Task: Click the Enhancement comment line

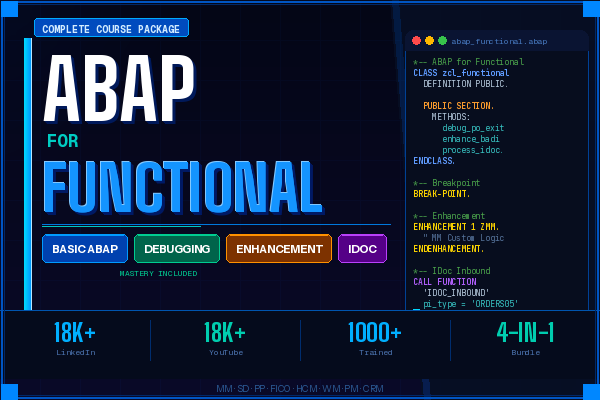Action: pyautogui.click(x=449, y=216)
